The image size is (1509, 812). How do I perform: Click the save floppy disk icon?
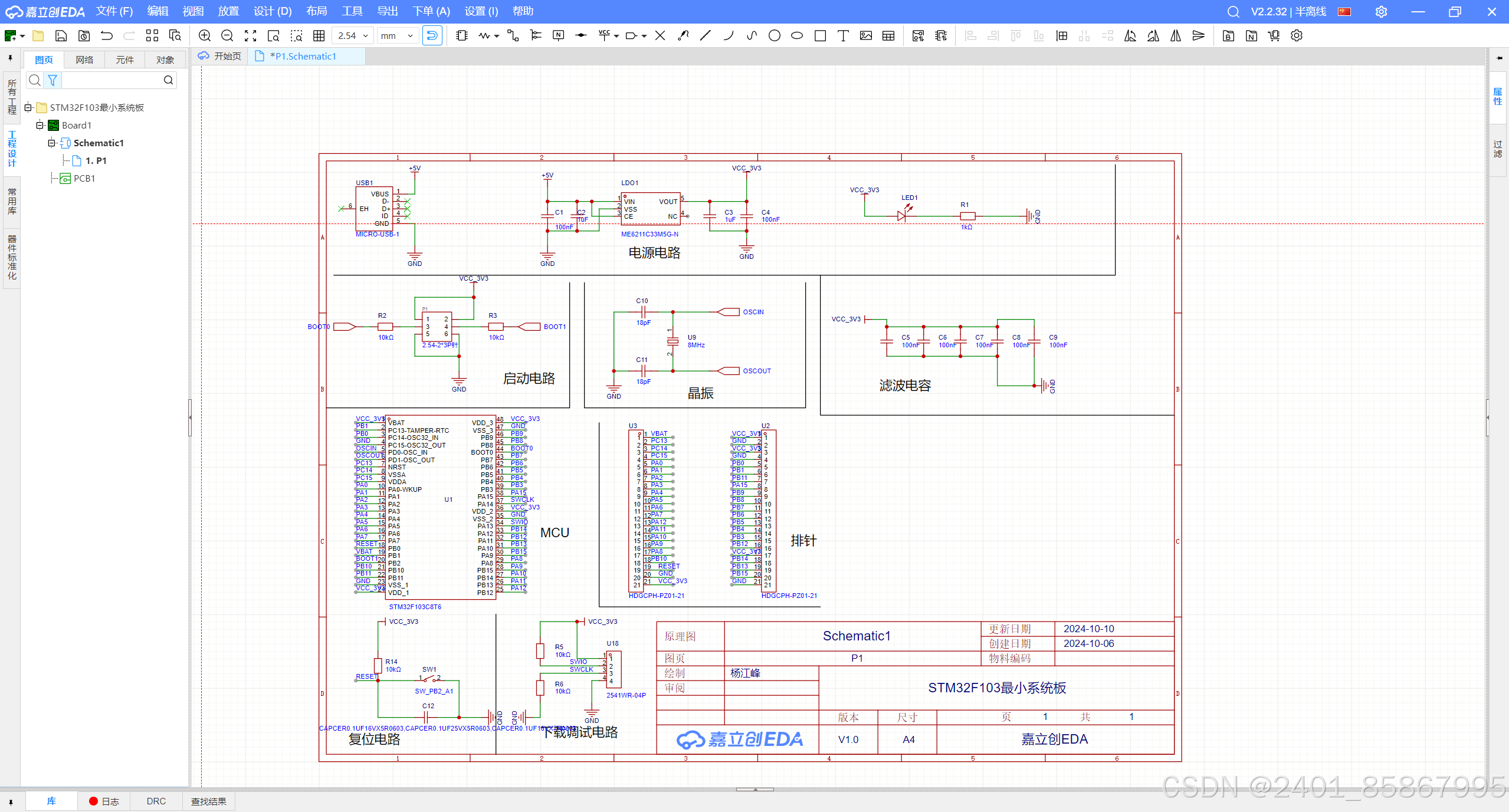(61, 36)
